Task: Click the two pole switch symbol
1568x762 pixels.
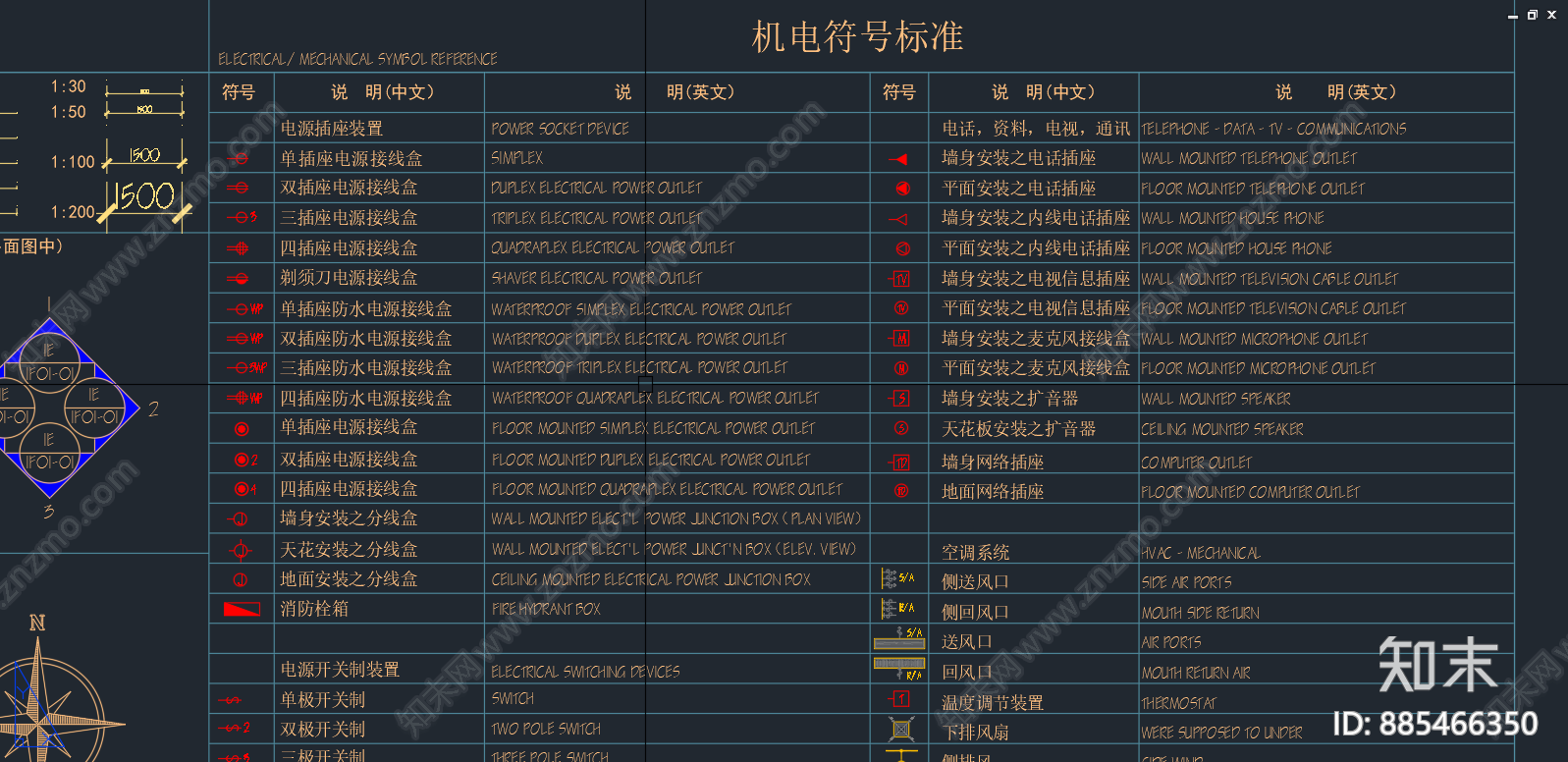Action: (x=235, y=729)
